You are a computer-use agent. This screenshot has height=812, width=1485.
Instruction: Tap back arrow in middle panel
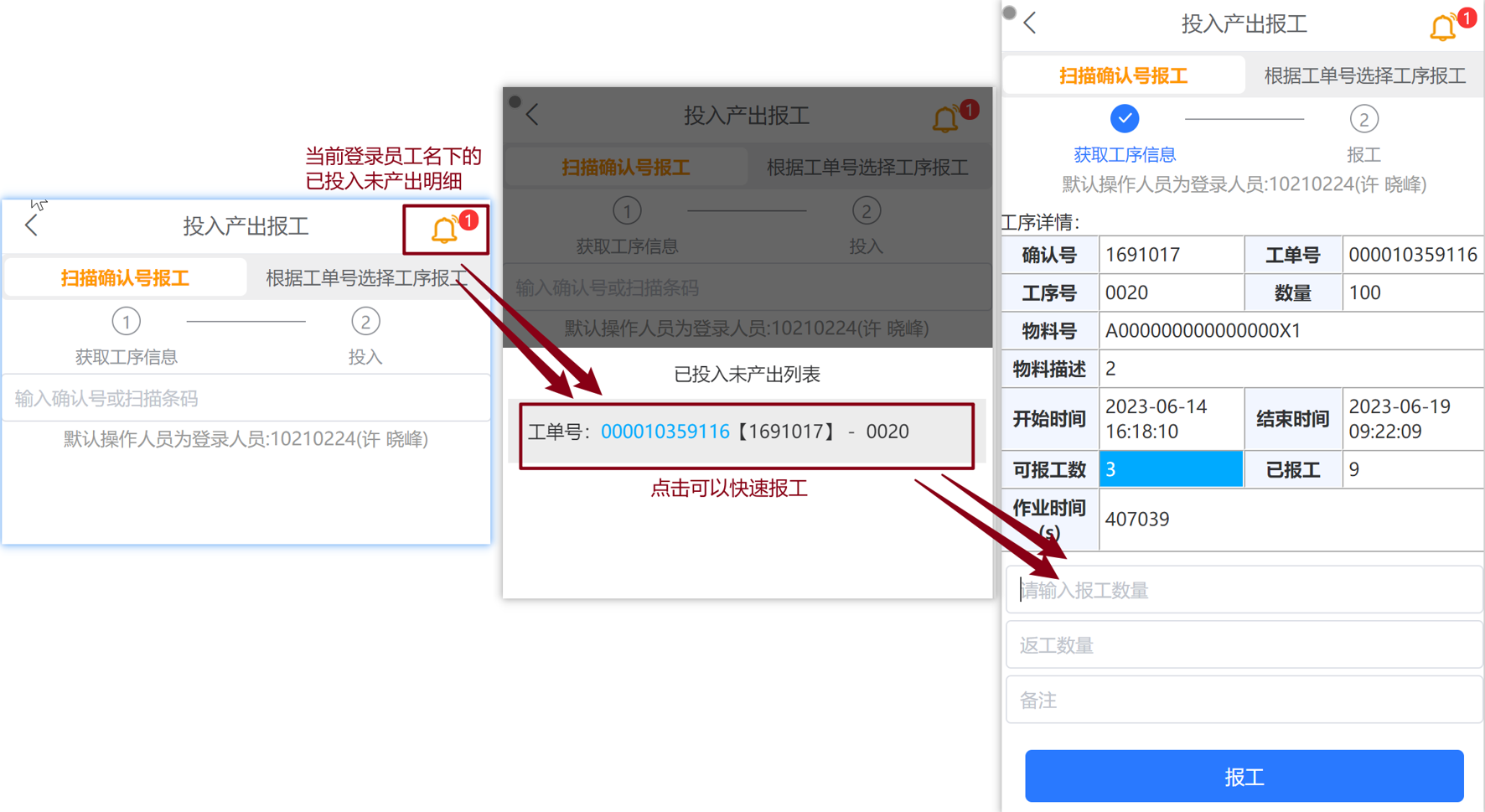(x=533, y=115)
